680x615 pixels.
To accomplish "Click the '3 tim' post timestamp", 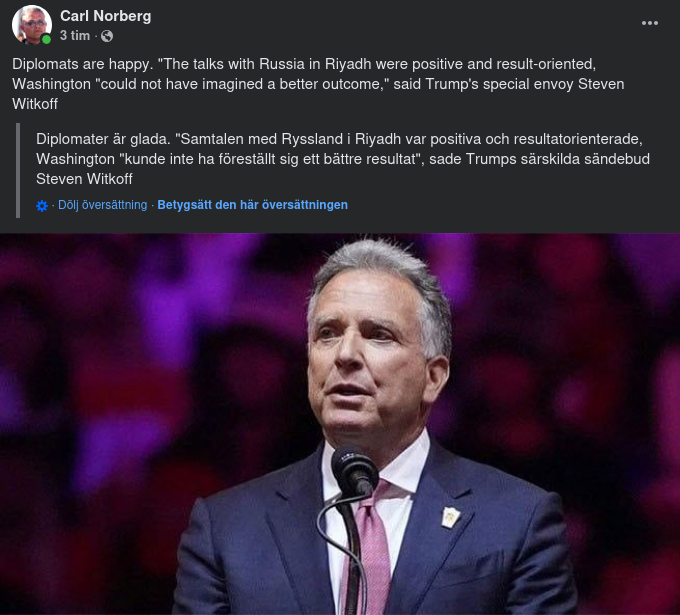I will click(75, 36).
